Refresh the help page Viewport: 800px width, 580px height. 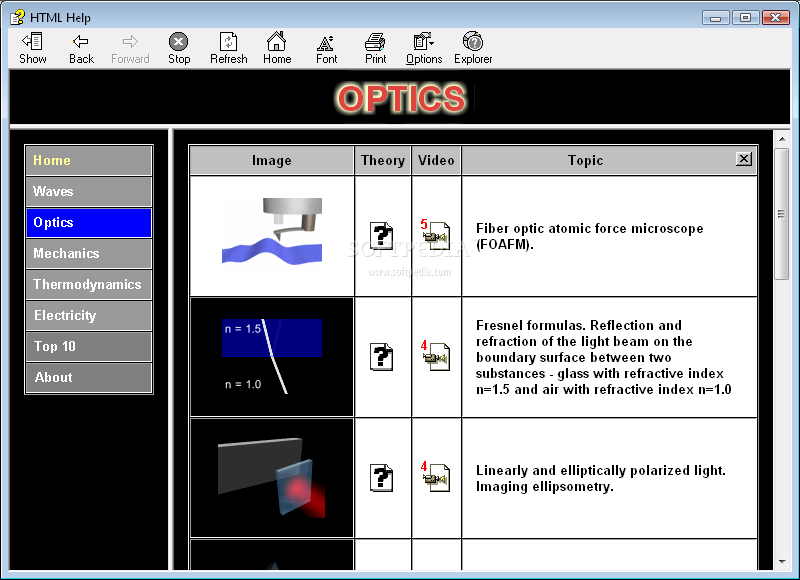tap(229, 48)
